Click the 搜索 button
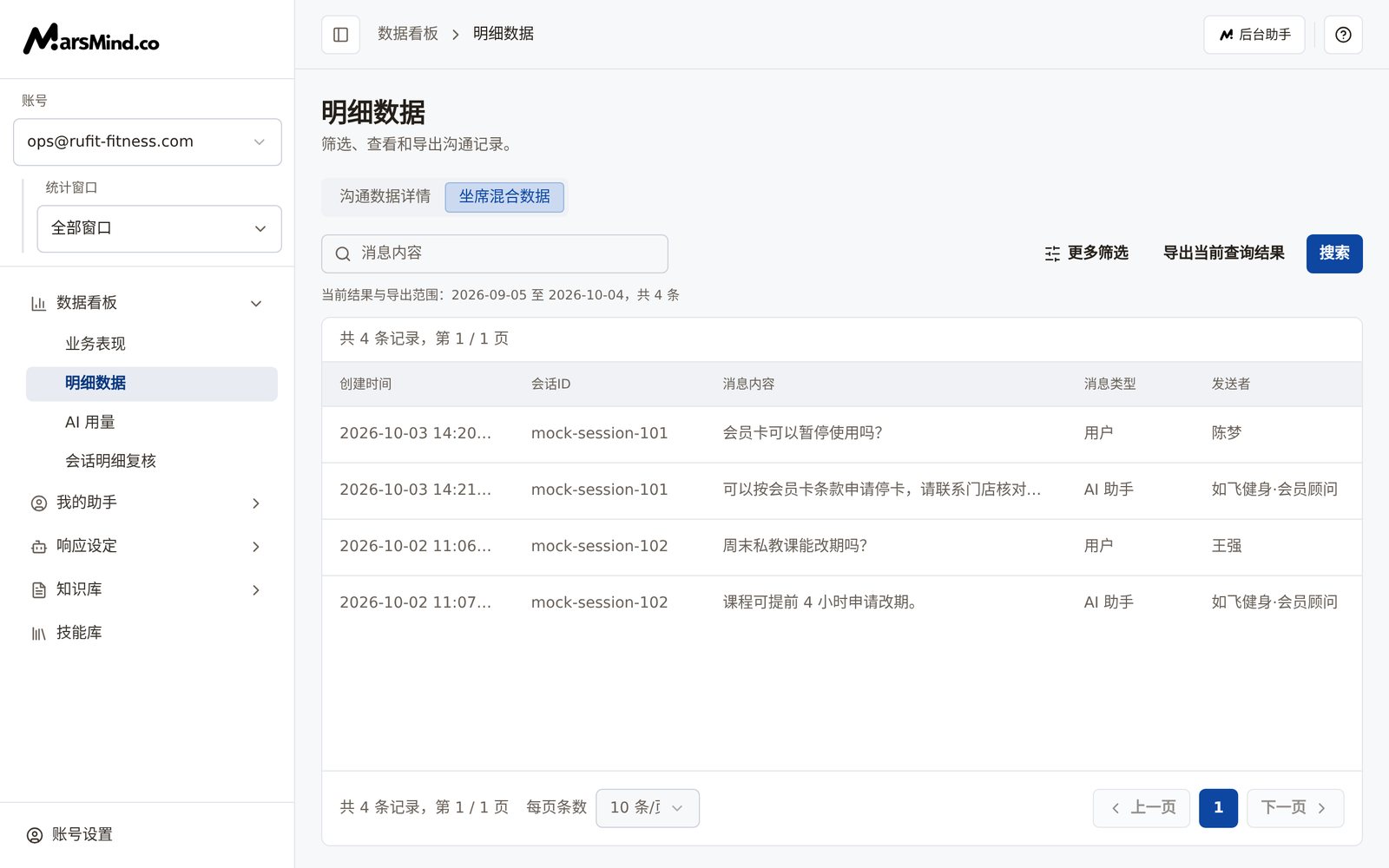This screenshot has width=1389, height=868. coord(1334,253)
